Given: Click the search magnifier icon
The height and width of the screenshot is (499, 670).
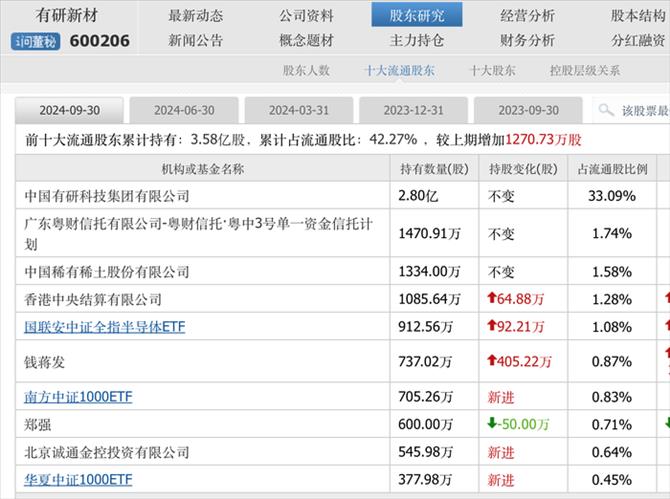Looking at the screenshot, I should click(x=606, y=110).
